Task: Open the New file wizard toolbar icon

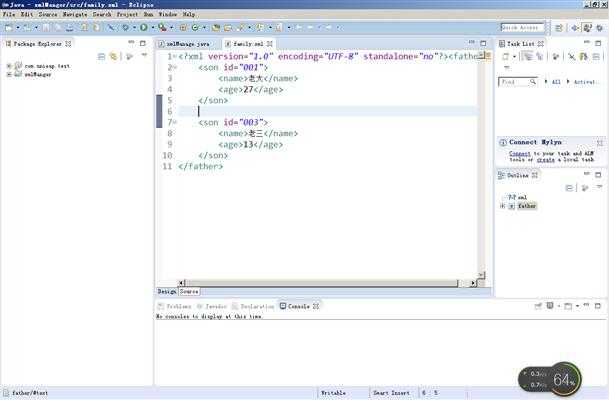Action: [9, 28]
